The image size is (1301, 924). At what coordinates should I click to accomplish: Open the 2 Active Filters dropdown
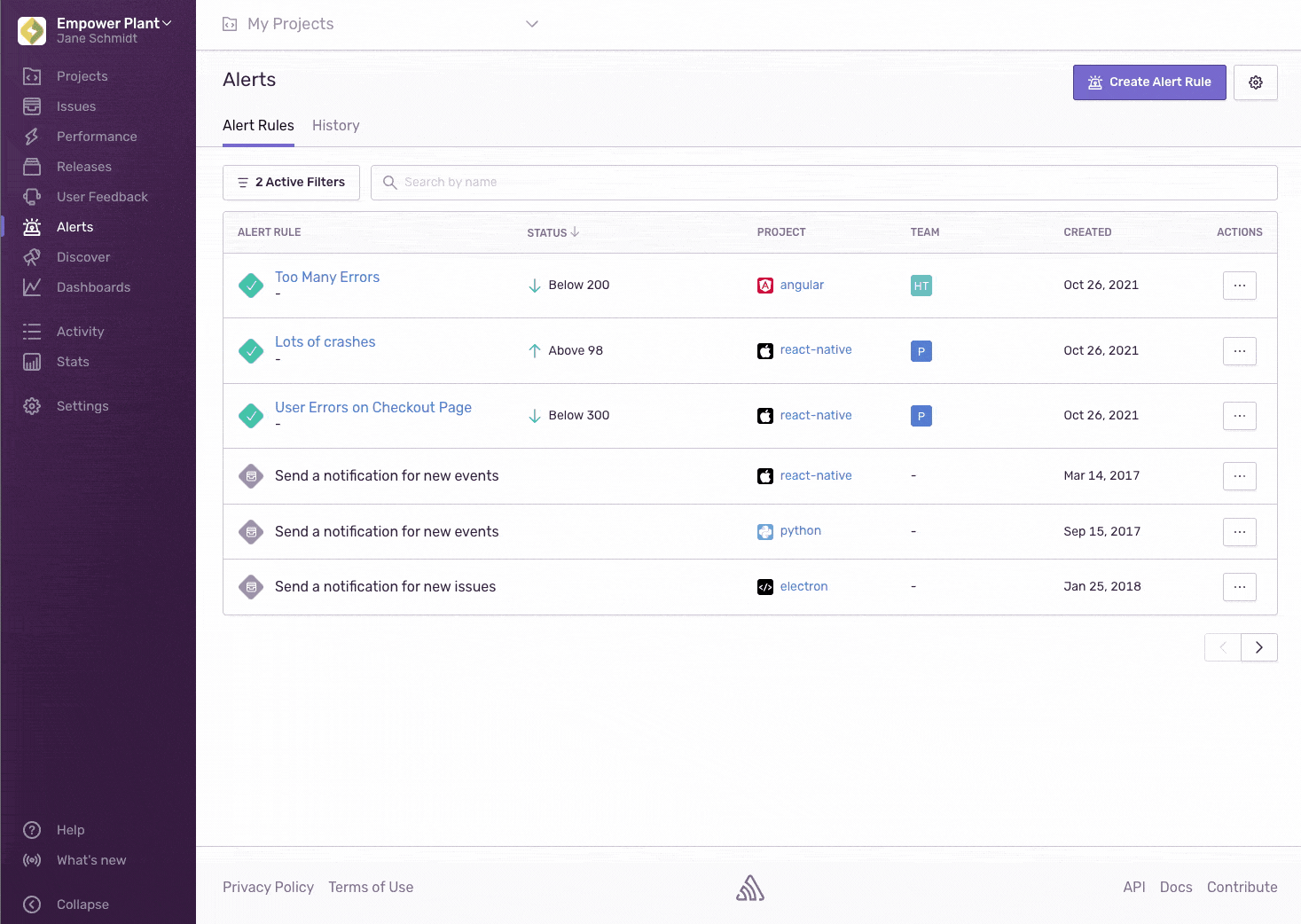pyautogui.click(x=291, y=183)
